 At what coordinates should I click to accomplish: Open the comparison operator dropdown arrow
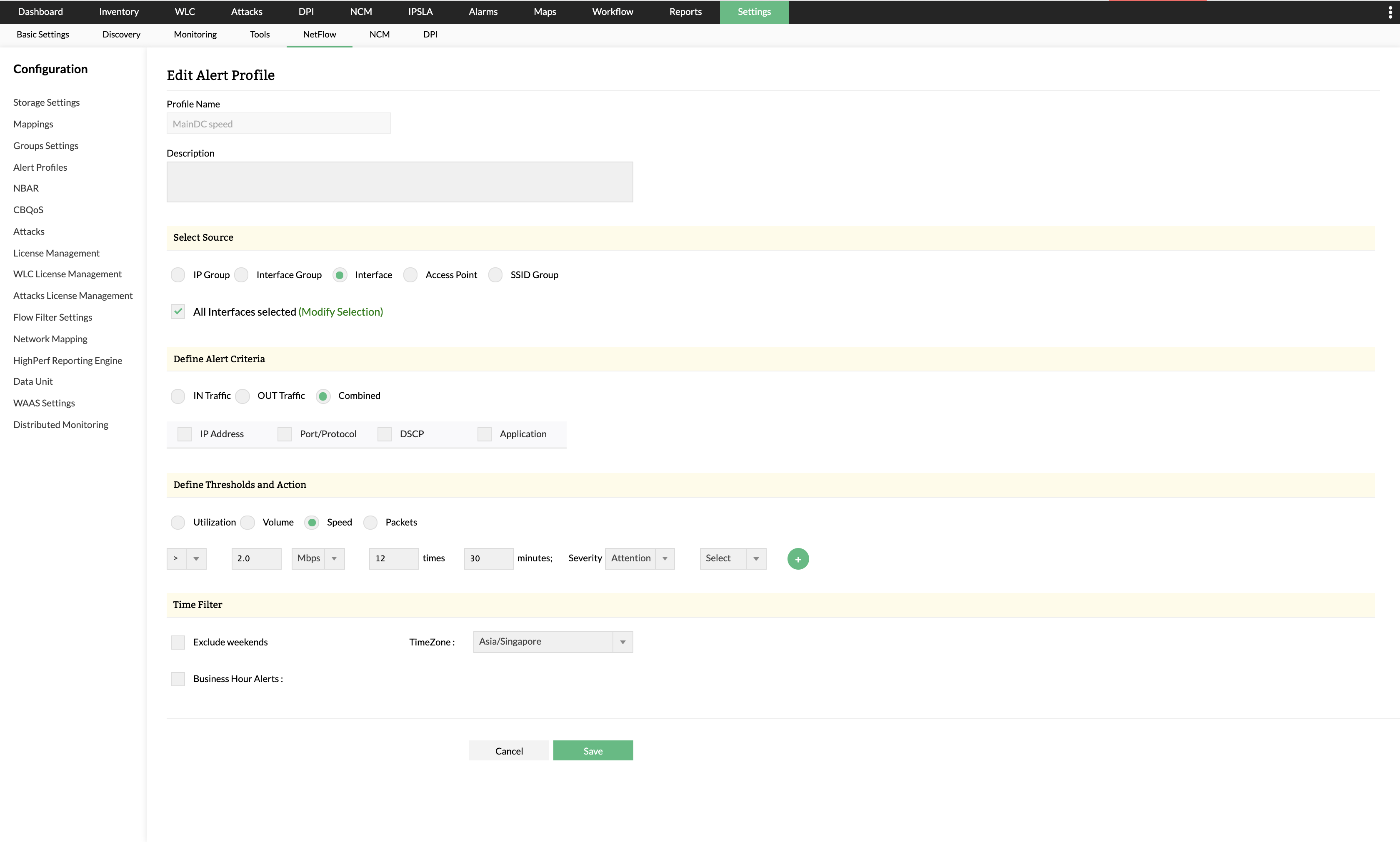196,558
